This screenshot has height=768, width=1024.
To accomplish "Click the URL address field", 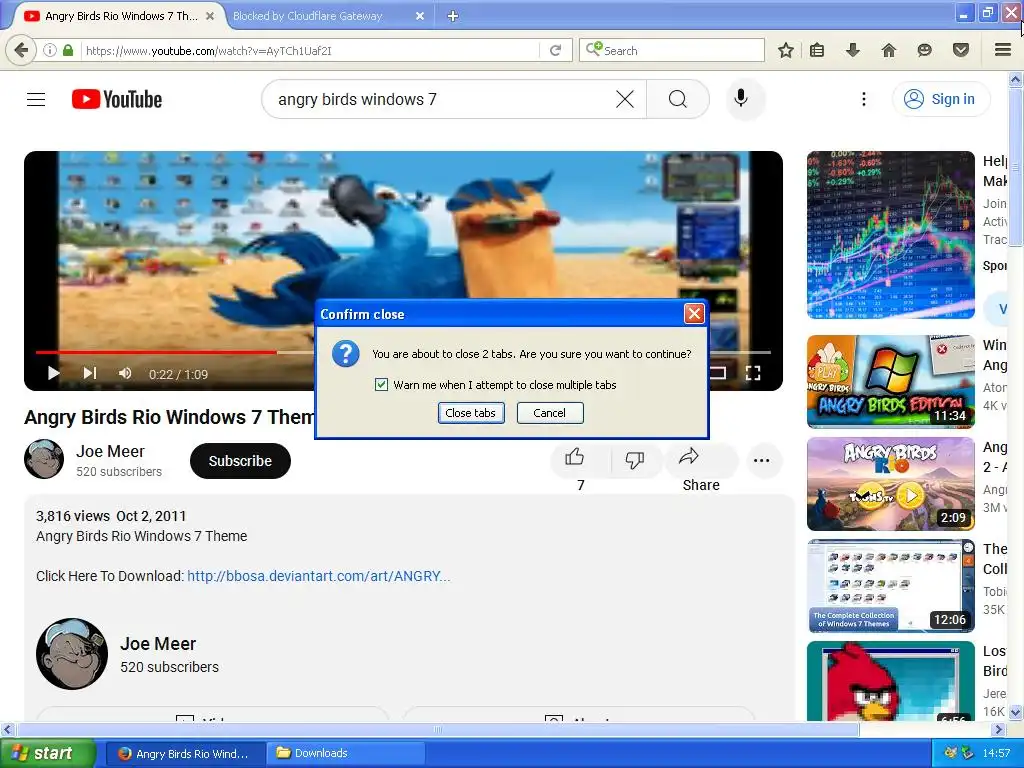I will click(x=310, y=50).
